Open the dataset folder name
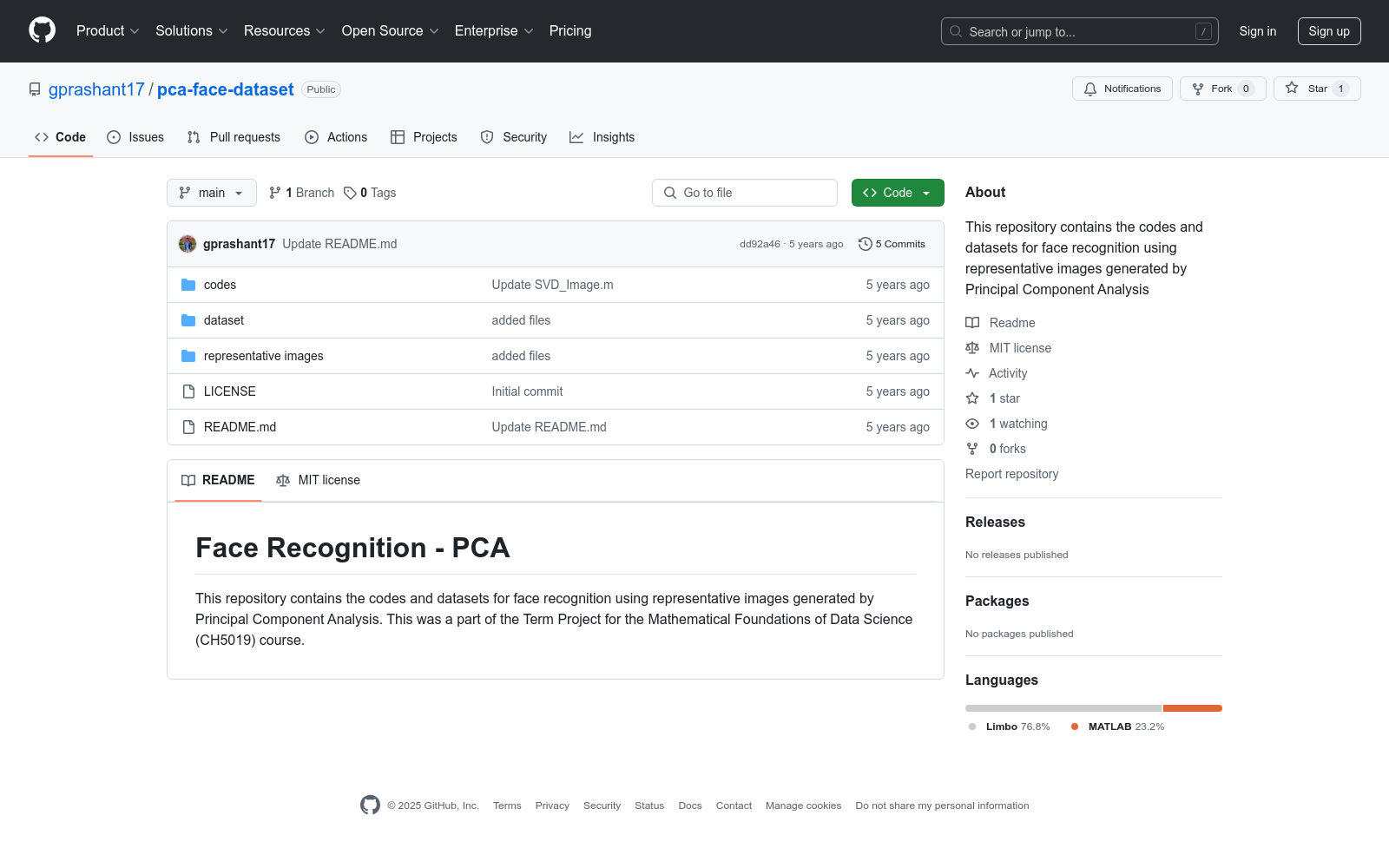Screen dimensions: 1389x868 coord(224,320)
